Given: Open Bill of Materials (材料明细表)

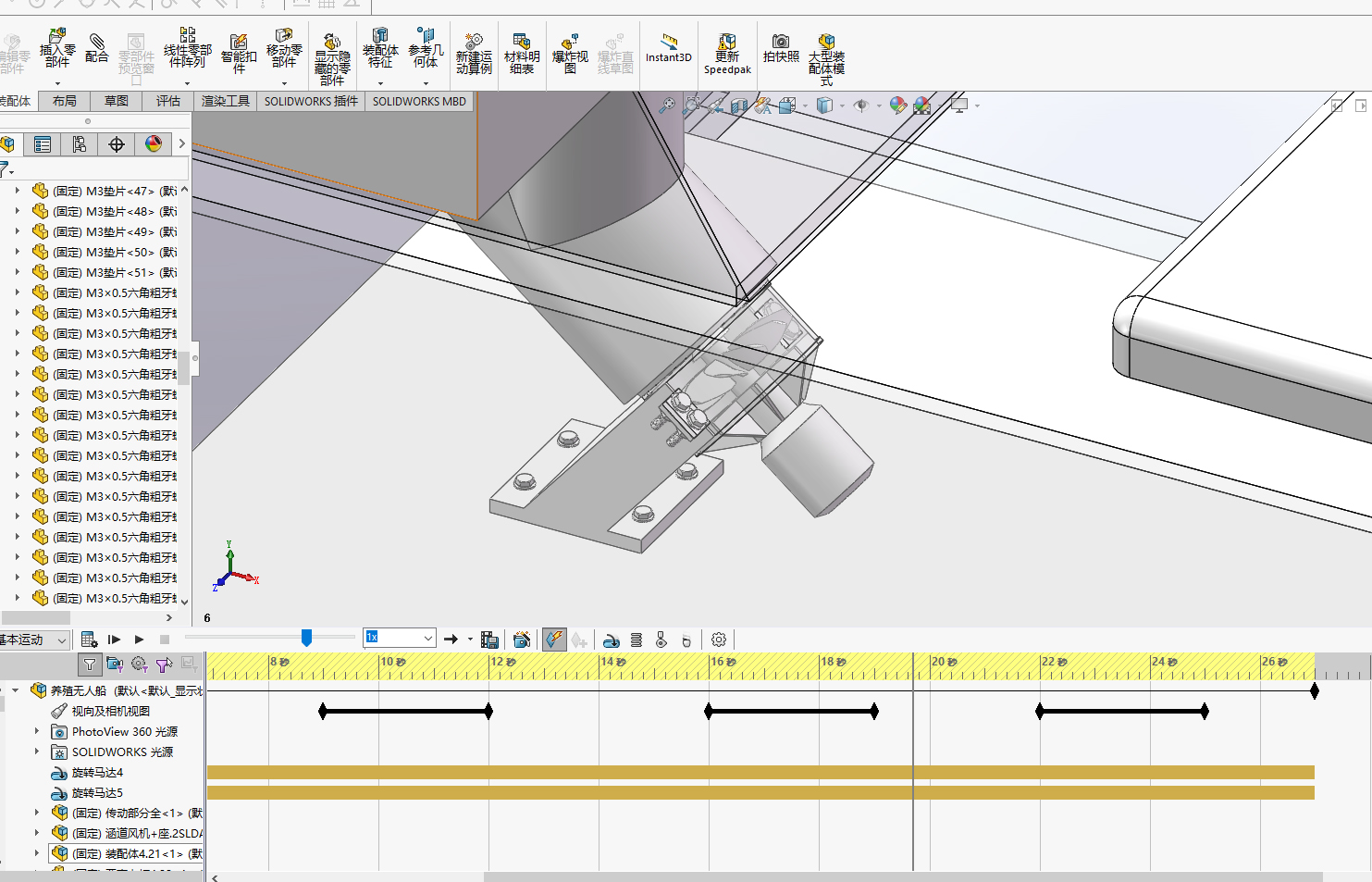Looking at the screenshot, I should (x=522, y=54).
